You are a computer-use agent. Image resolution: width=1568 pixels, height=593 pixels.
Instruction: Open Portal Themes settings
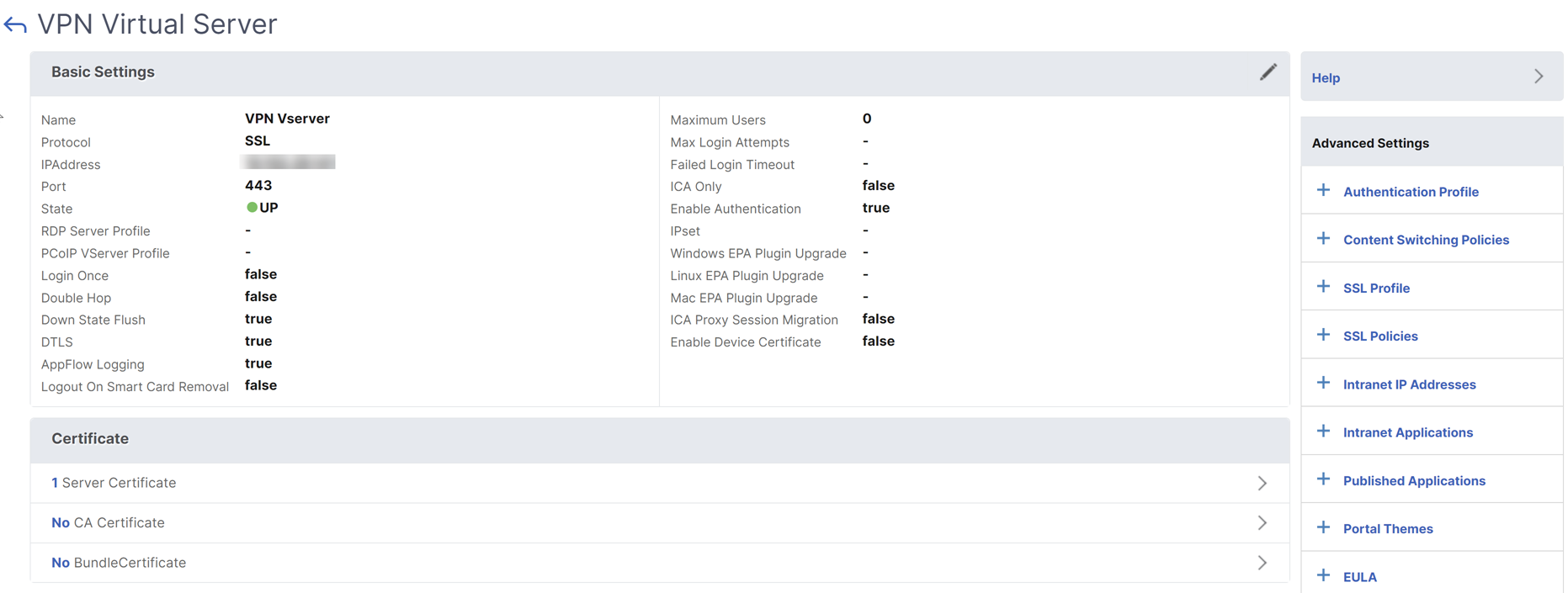click(1388, 528)
